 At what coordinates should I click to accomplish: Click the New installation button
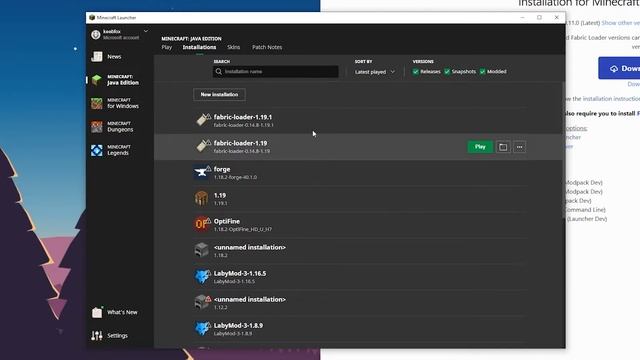click(x=219, y=94)
